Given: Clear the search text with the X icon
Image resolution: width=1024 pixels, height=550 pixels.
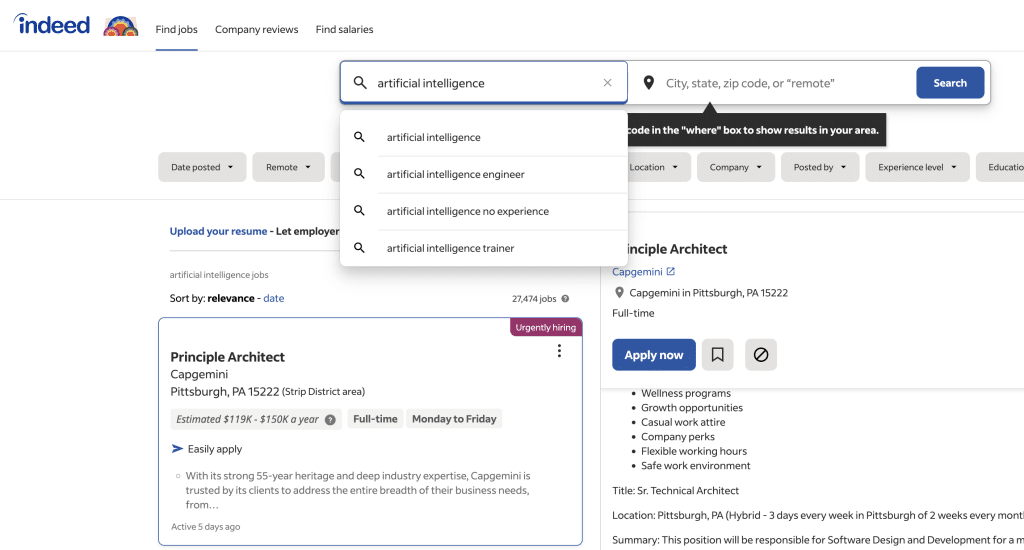Looking at the screenshot, I should 607,83.
